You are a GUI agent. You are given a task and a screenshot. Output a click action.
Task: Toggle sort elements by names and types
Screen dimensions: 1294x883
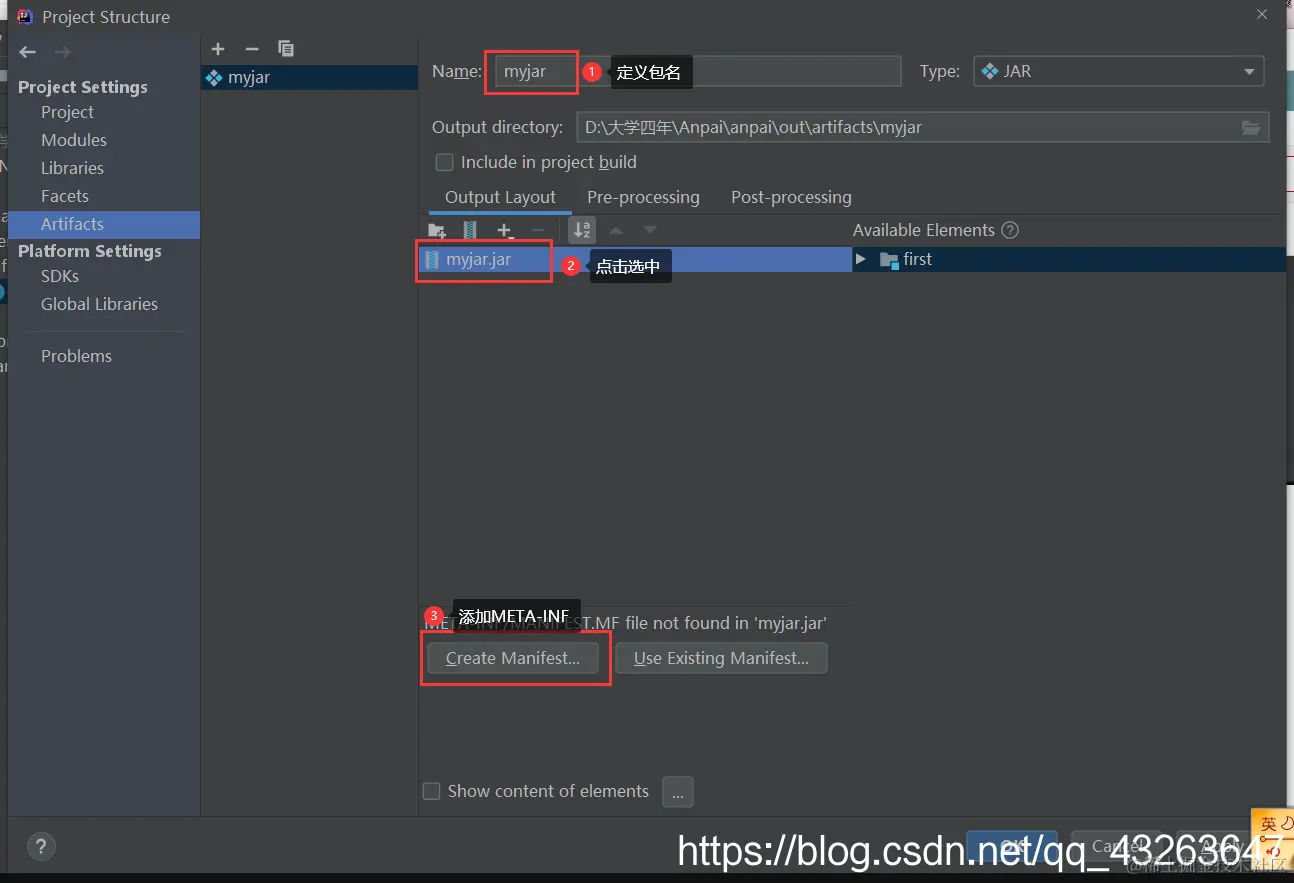click(x=582, y=230)
